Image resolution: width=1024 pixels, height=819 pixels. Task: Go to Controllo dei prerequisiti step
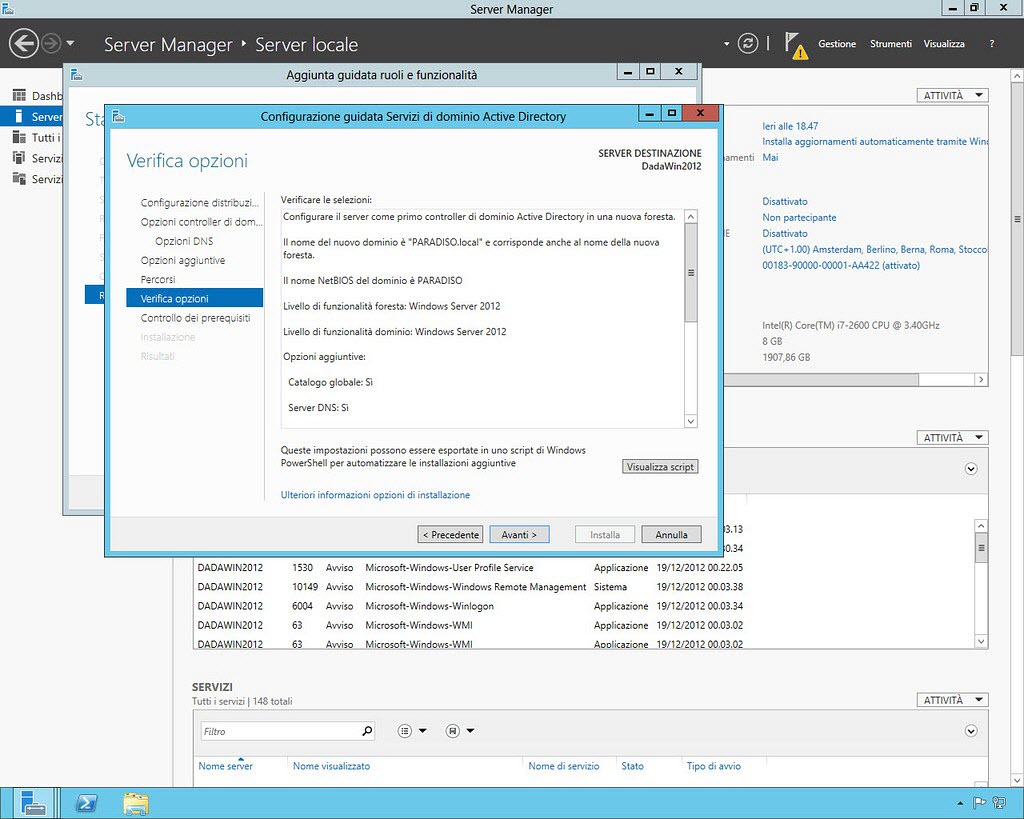click(x=195, y=318)
